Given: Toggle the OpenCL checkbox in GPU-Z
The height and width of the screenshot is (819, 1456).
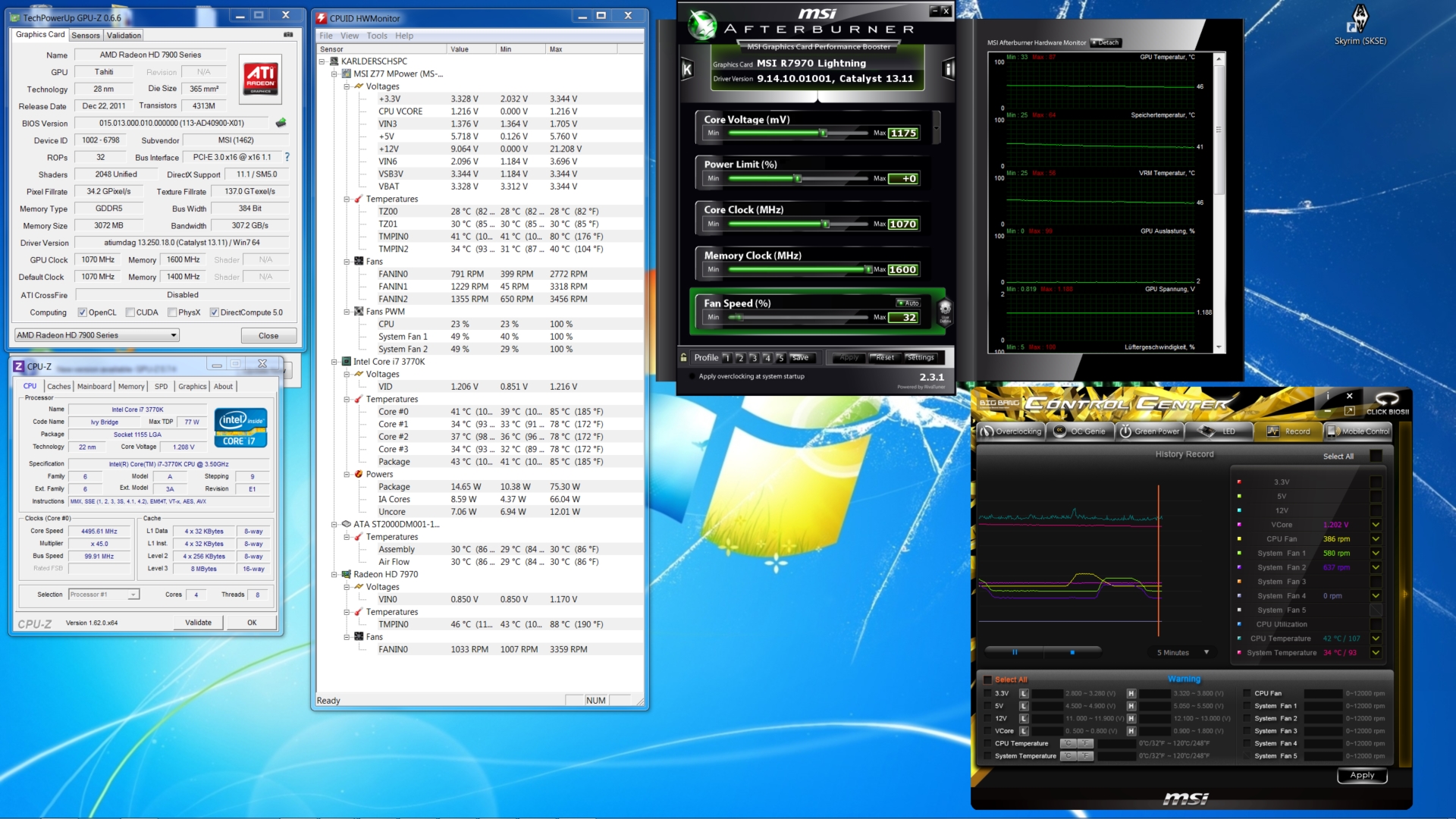Looking at the screenshot, I should click(x=83, y=312).
